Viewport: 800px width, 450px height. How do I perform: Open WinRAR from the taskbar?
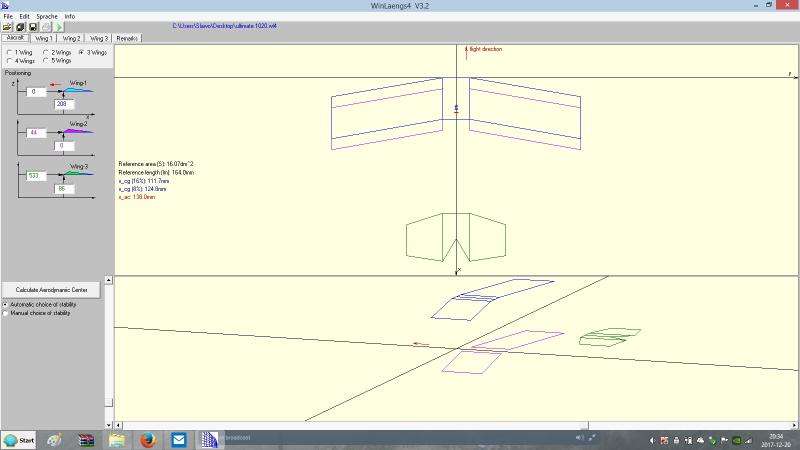(85, 439)
